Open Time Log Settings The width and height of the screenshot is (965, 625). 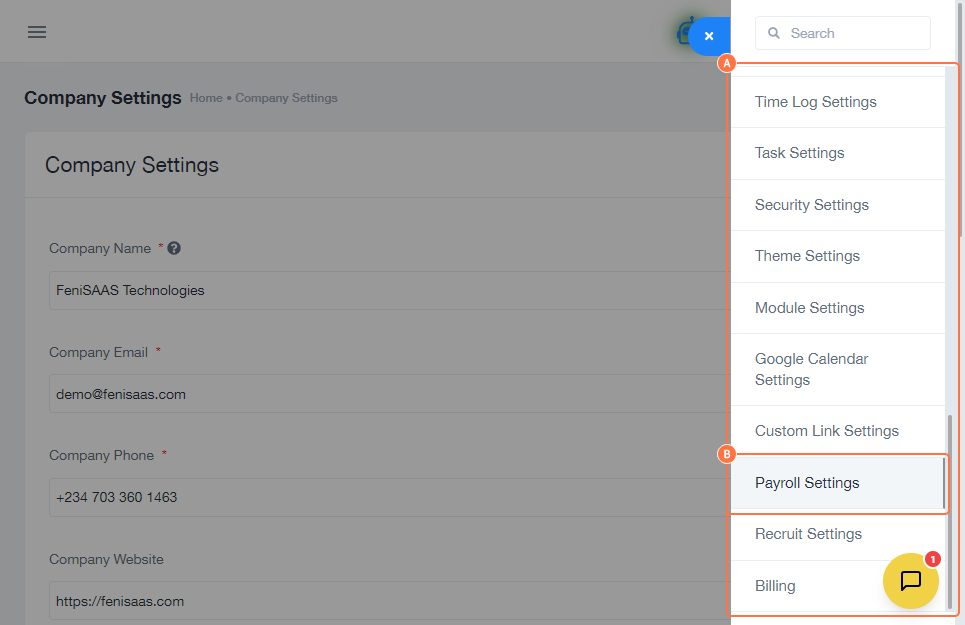click(x=815, y=102)
